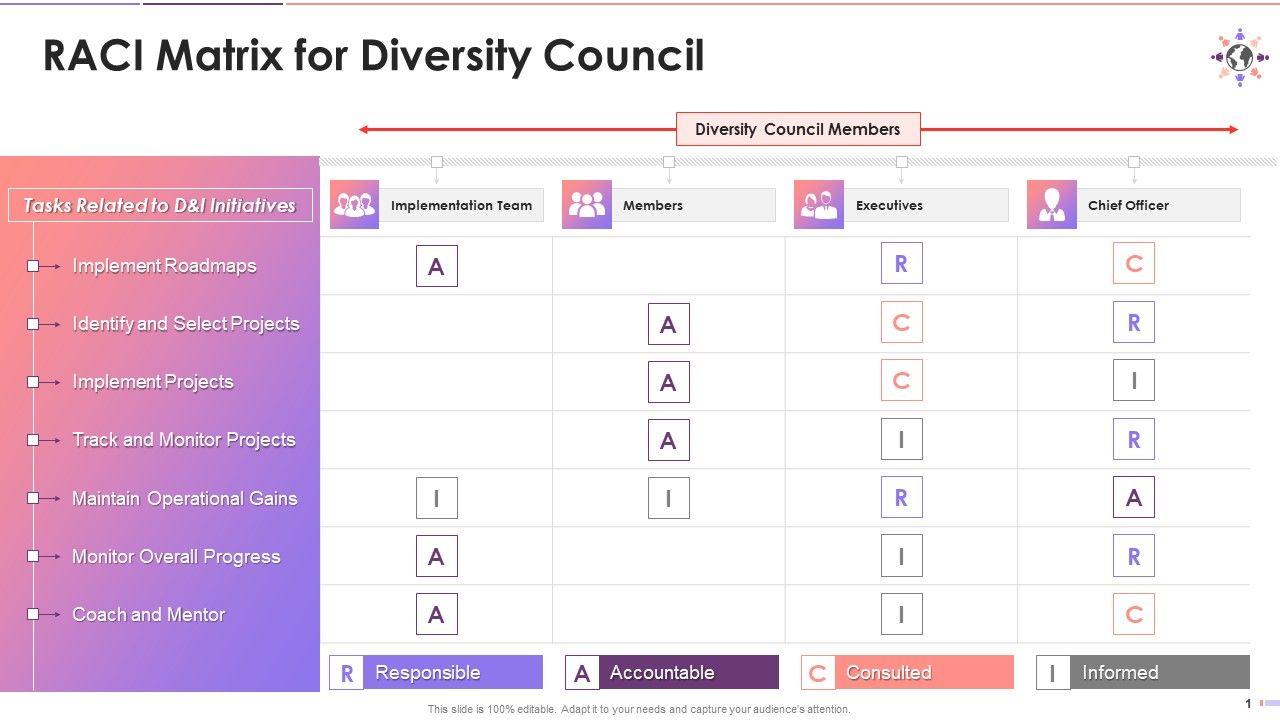This screenshot has width=1280, height=720.
Task: Click the Implementation Team group icon
Action: [x=354, y=205]
